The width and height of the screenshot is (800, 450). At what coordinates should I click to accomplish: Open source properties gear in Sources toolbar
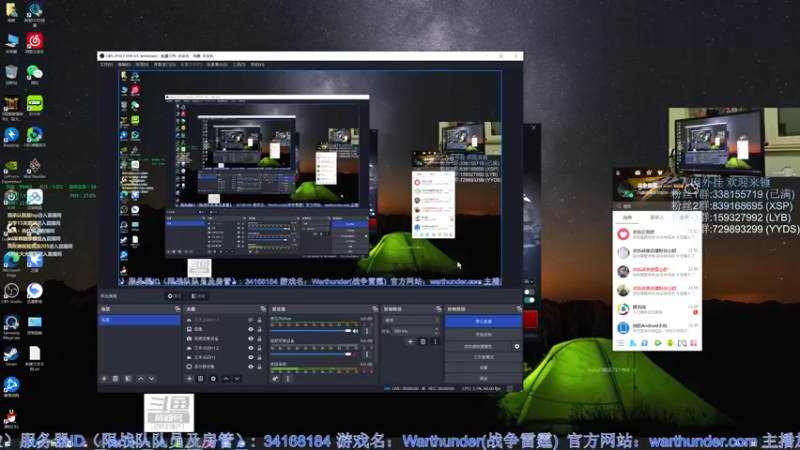pyautogui.click(x=213, y=379)
